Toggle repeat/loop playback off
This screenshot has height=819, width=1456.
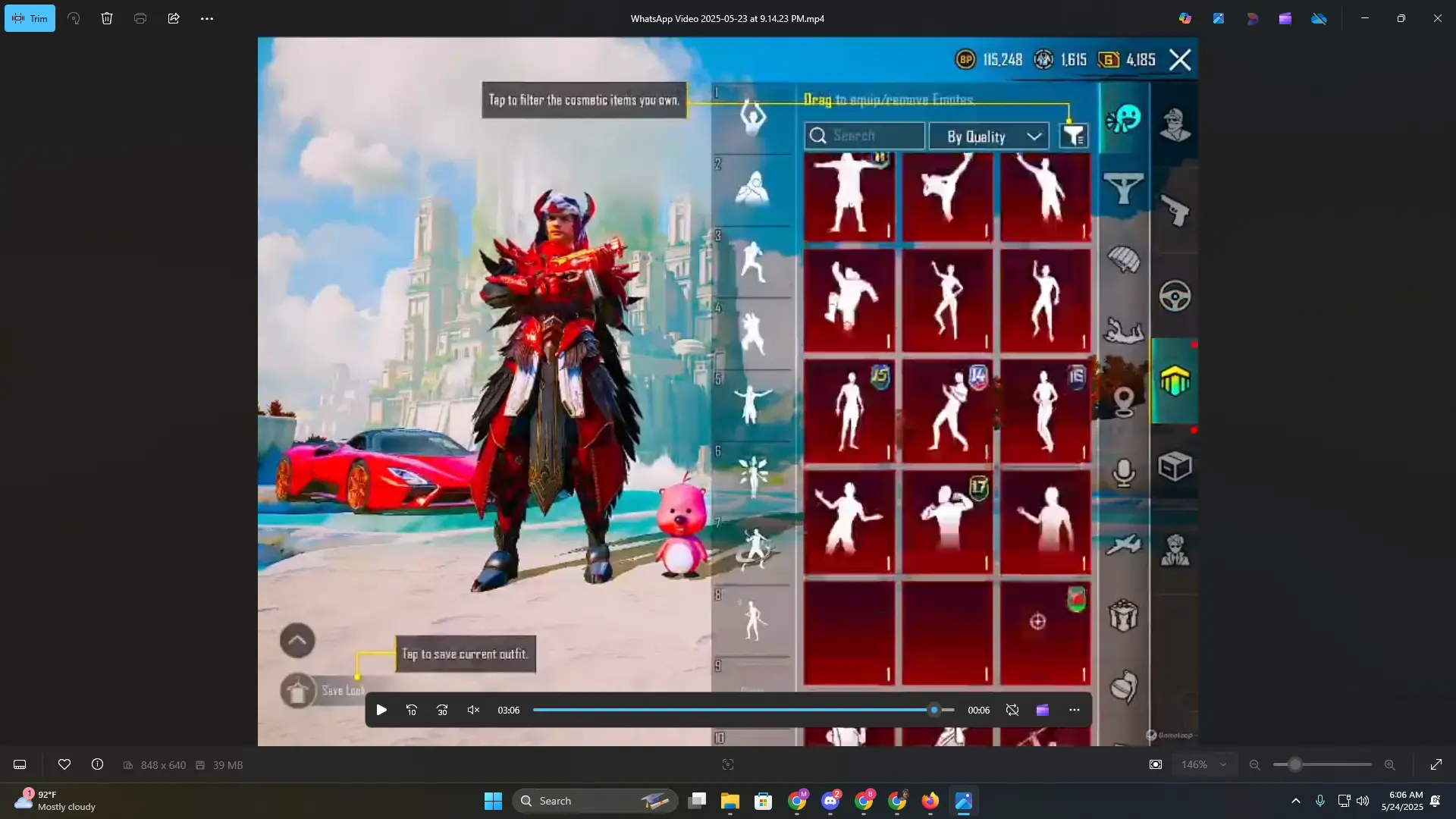click(x=1012, y=710)
